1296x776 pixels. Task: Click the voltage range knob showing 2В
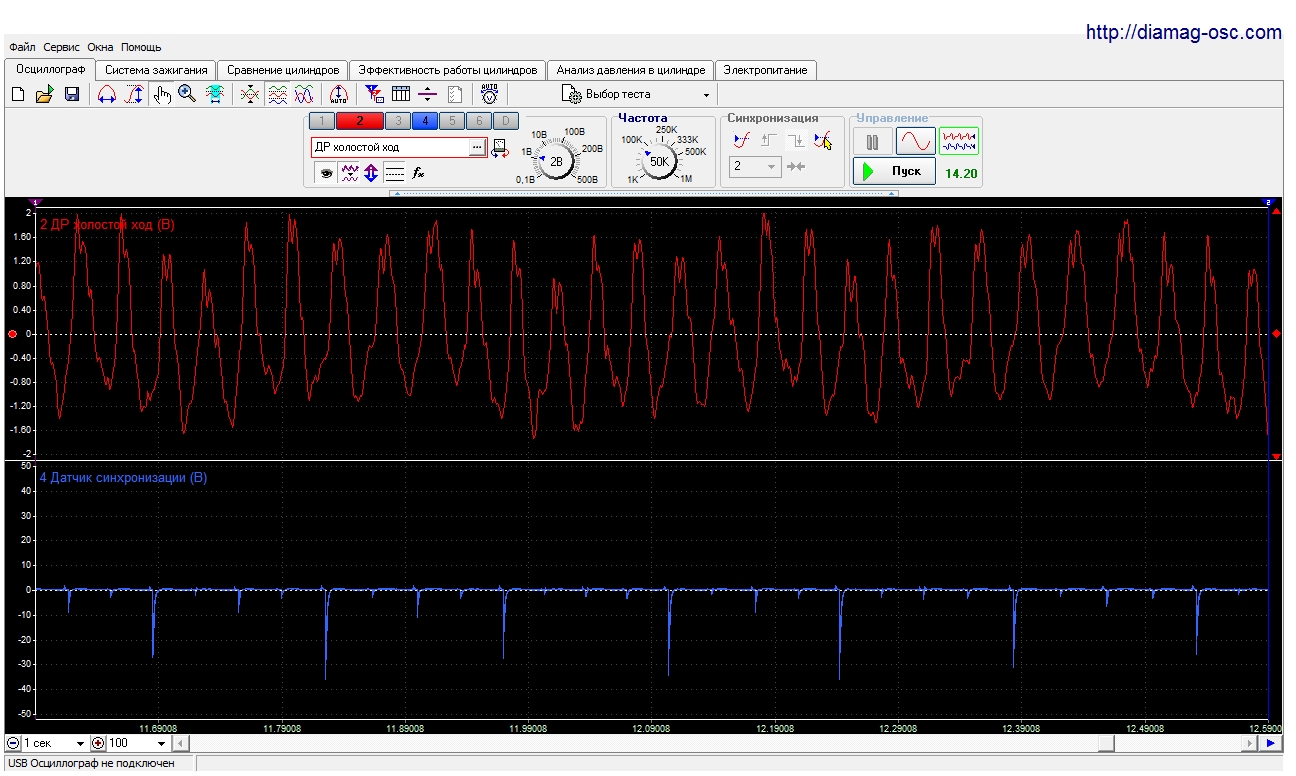(556, 160)
